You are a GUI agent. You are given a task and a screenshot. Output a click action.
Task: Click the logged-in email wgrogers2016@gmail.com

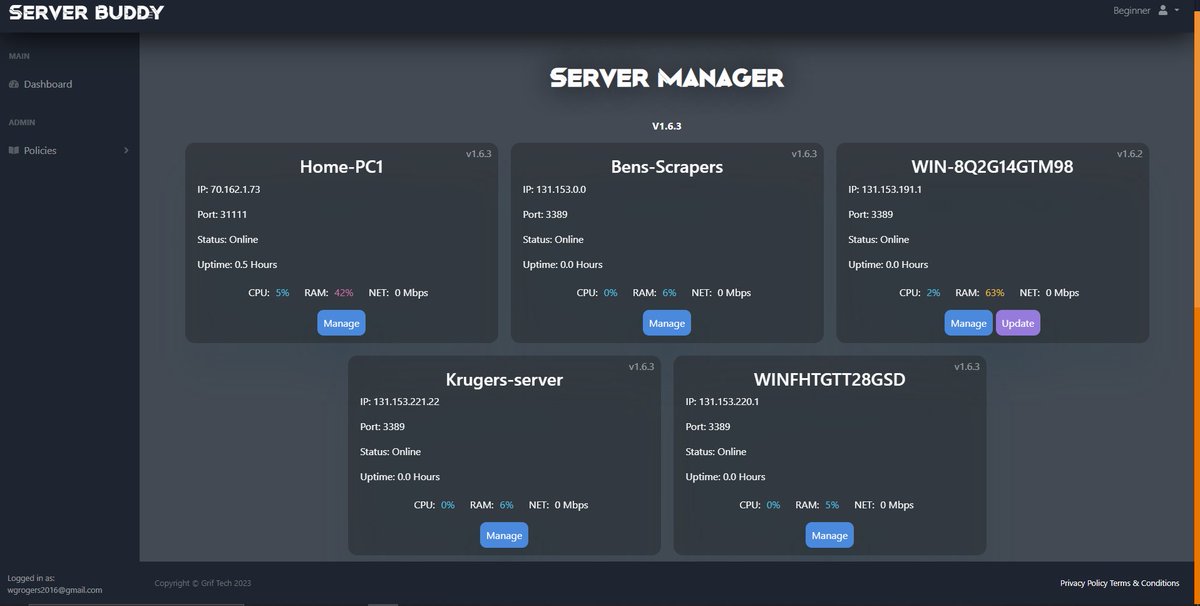coord(55,590)
